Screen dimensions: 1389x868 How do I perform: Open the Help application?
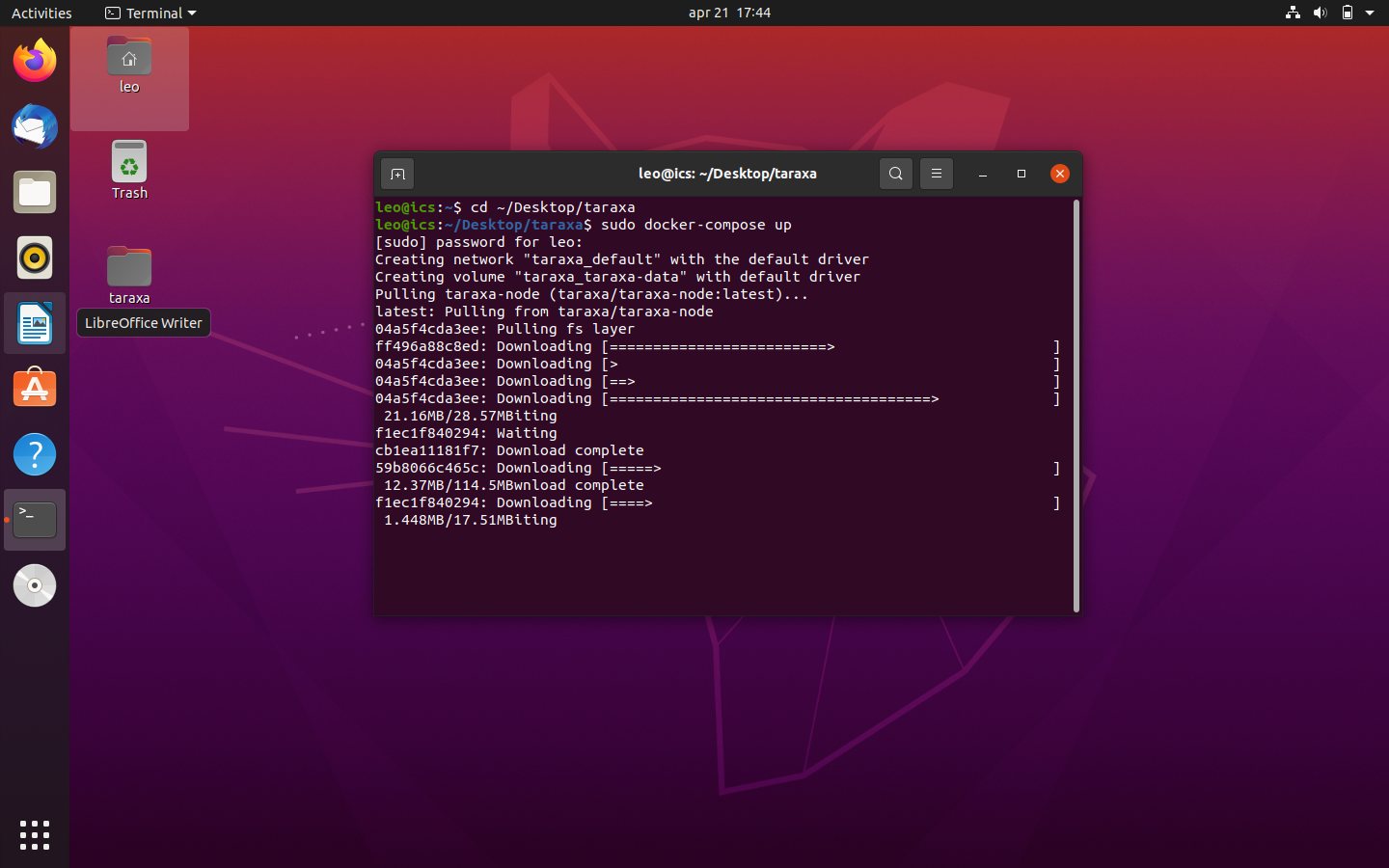point(35,455)
